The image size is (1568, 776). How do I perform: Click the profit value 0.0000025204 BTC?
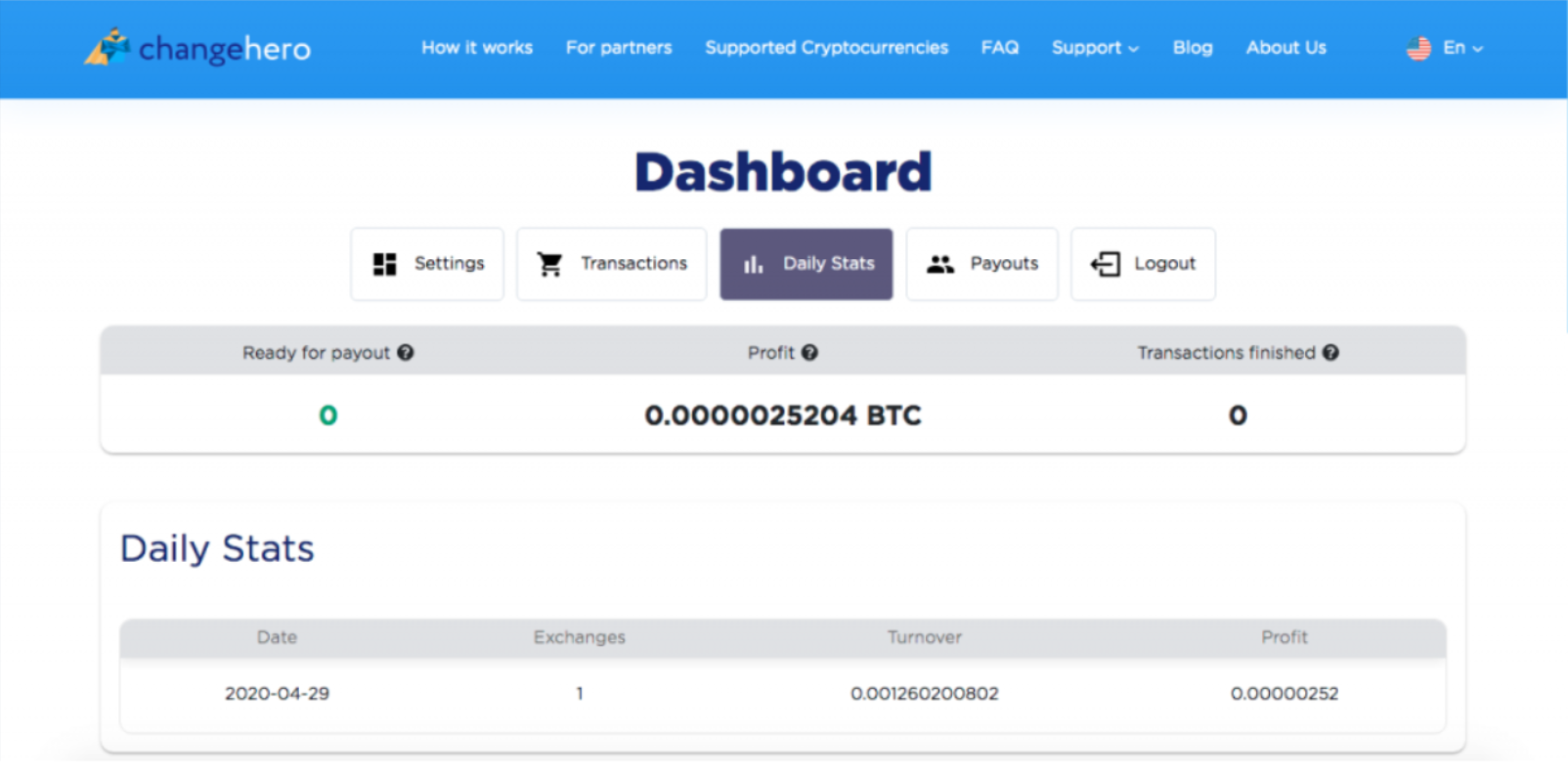tap(783, 415)
